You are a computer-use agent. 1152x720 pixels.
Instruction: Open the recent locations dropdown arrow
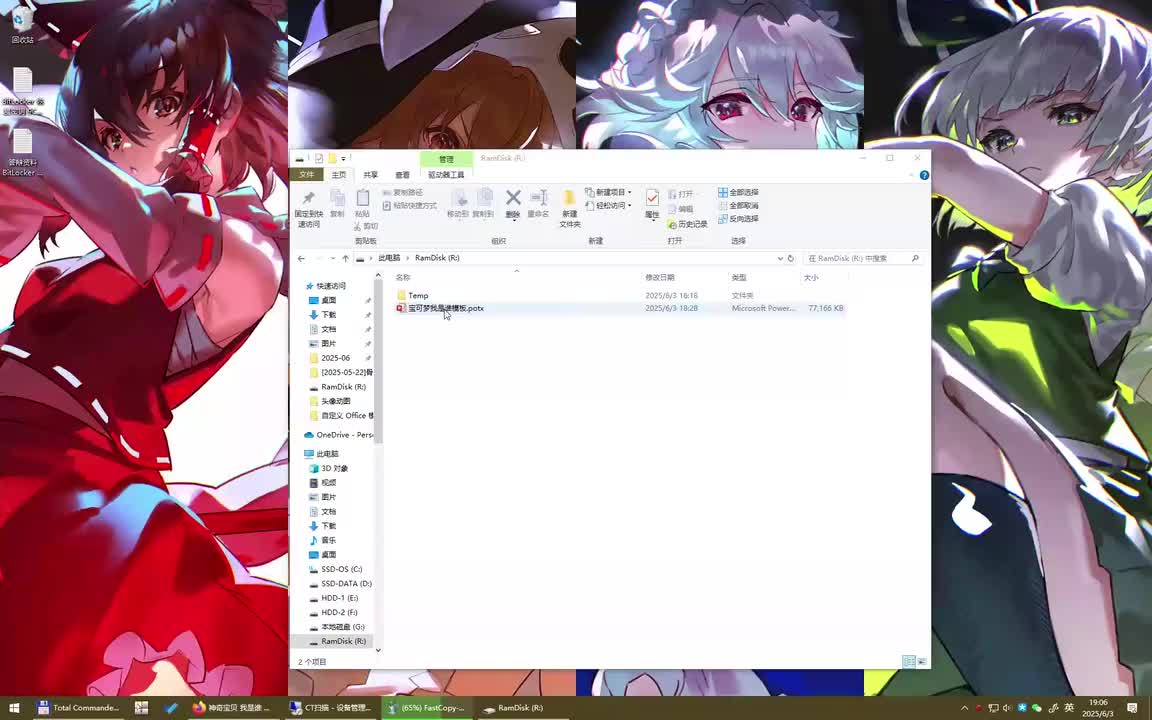coord(333,259)
